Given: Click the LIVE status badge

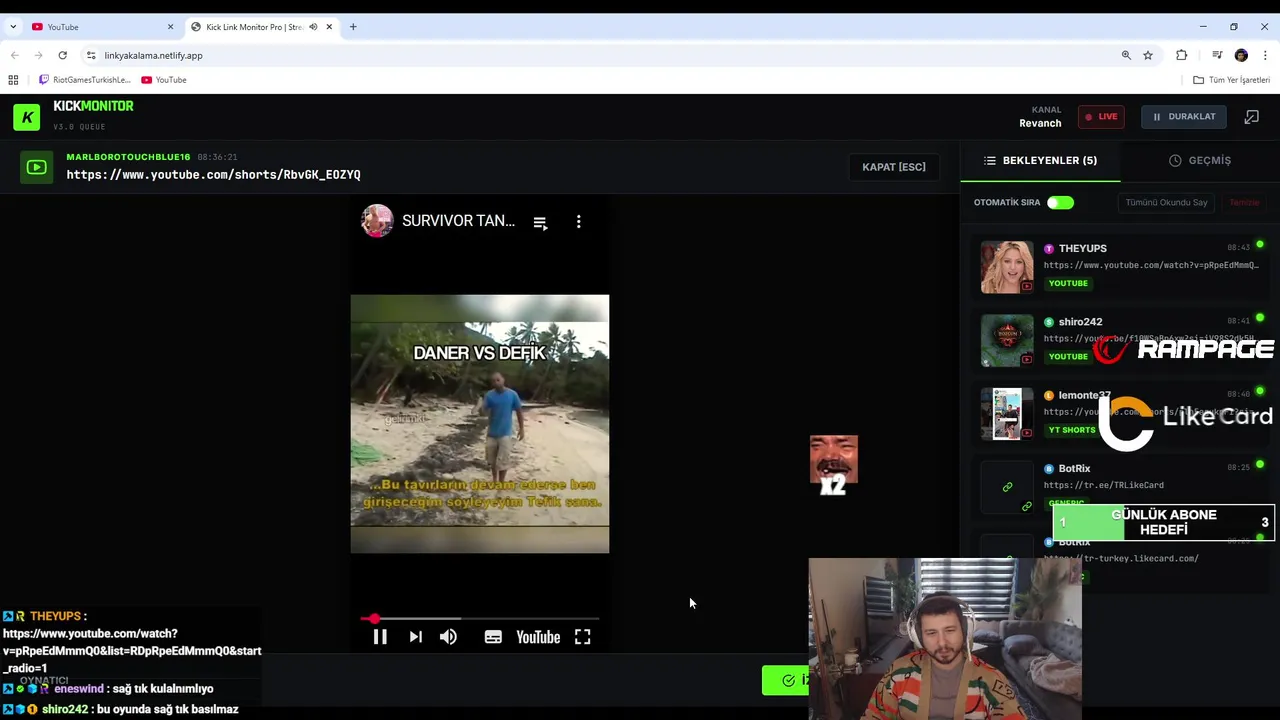Looking at the screenshot, I should tap(1101, 117).
